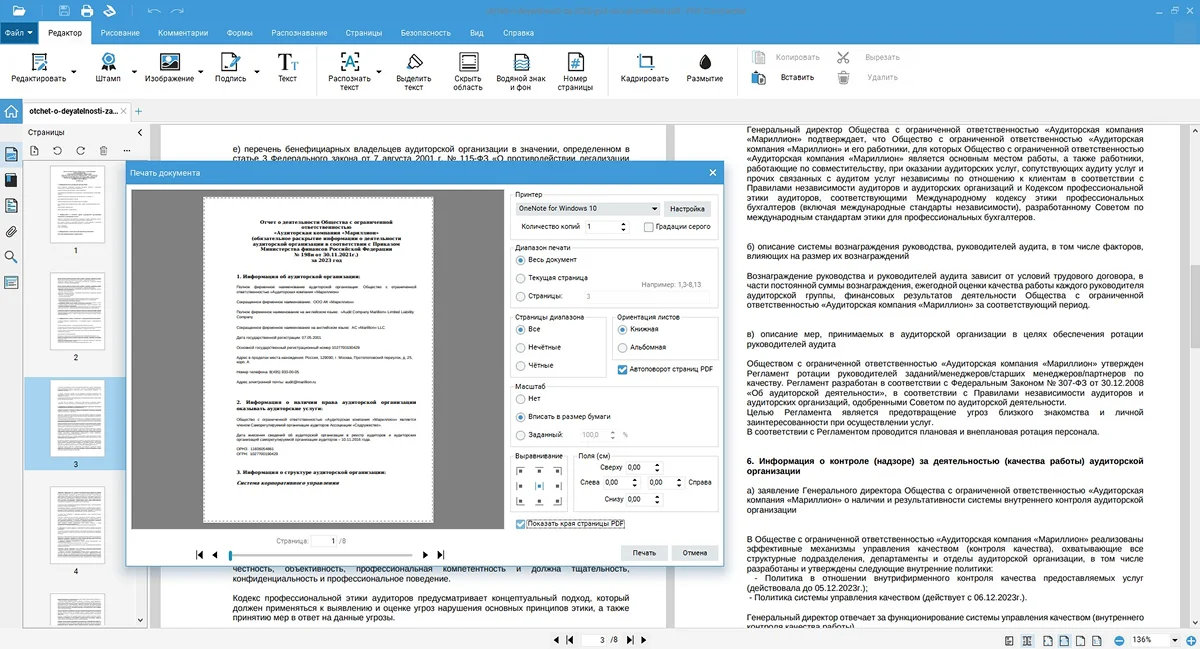Open the Распознавание tab
Screen dimensions: 1200x649
point(298,32)
